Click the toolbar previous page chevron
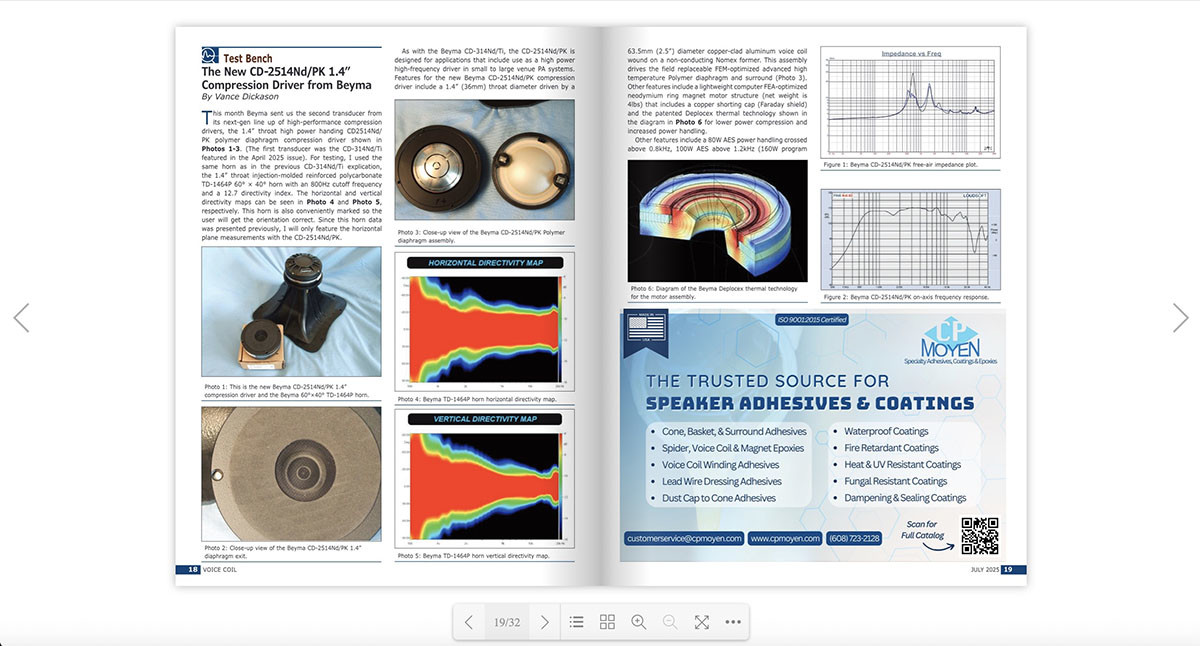The height and width of the screenshot is (646, 1200). click(x=469, y=622)
